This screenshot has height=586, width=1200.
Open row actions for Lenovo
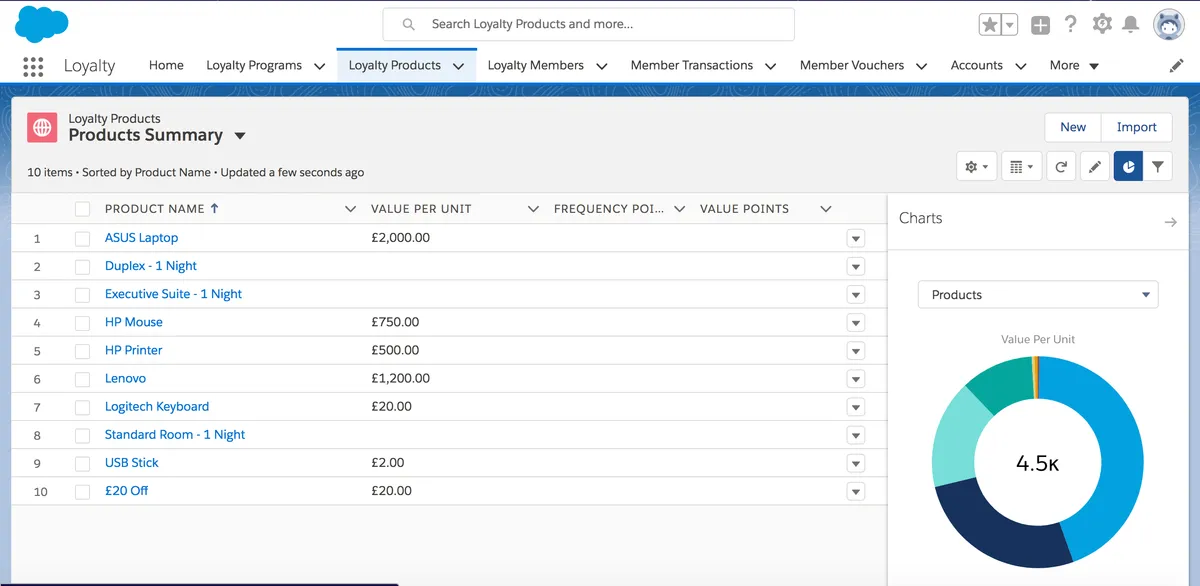click(x=855, y=379)
